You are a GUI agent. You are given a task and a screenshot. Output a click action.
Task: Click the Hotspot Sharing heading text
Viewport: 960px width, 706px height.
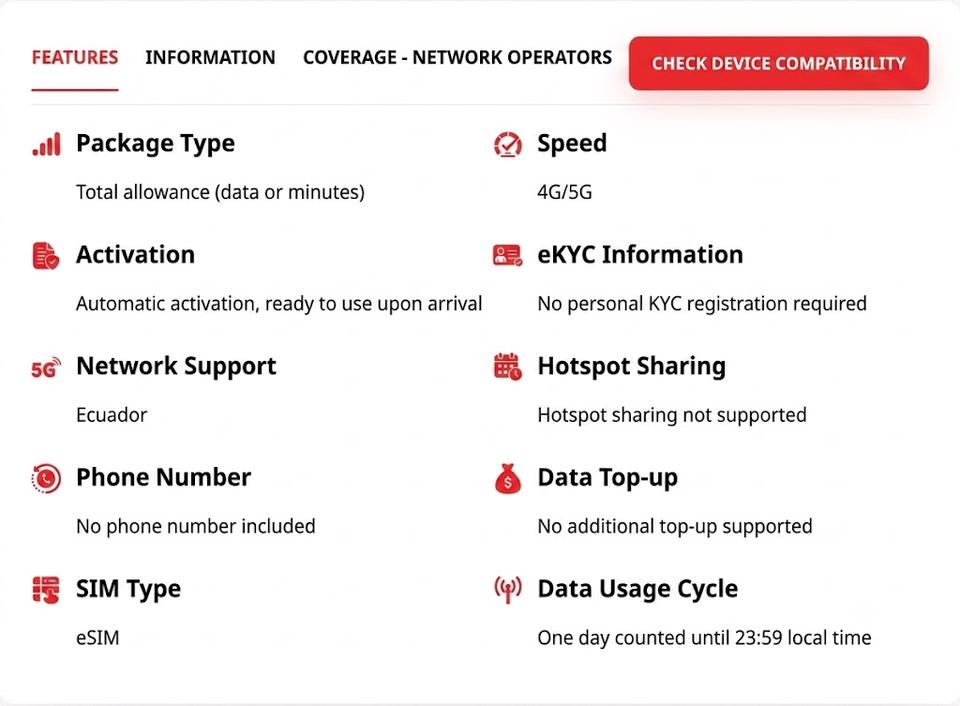[x=632, y=366]
